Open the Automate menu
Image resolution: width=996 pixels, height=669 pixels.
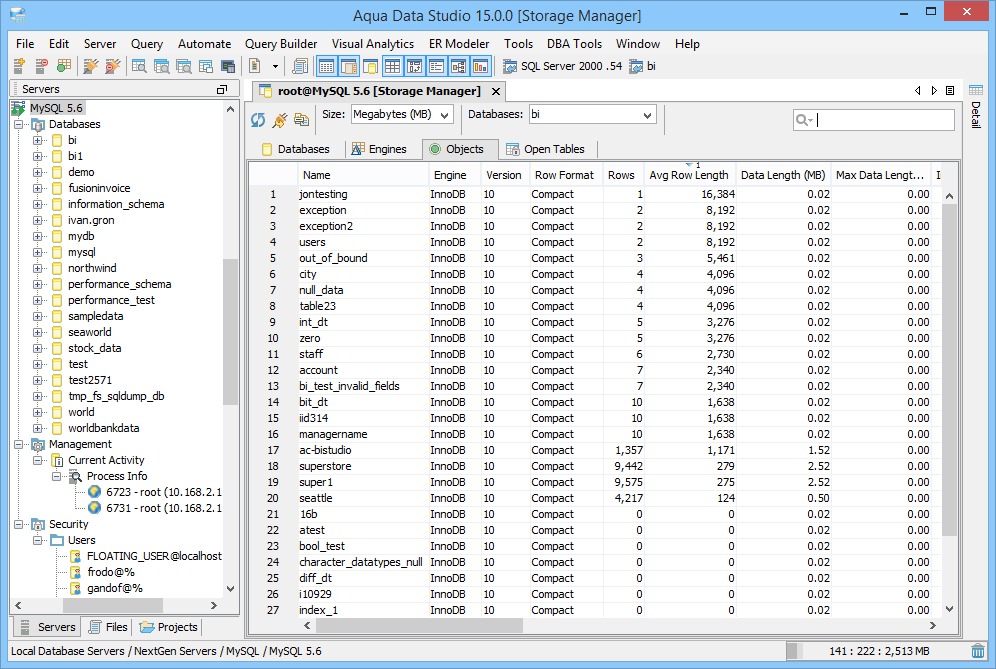205,44
